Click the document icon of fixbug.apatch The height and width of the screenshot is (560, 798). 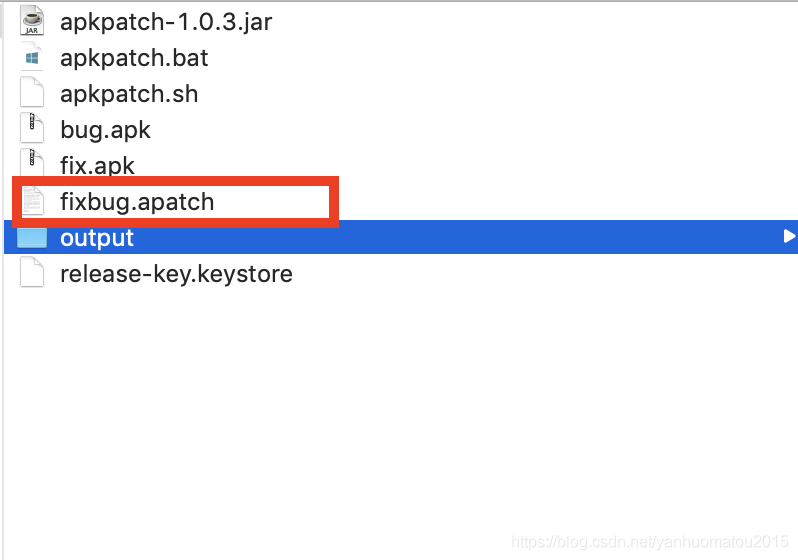[x=32, y=202]
